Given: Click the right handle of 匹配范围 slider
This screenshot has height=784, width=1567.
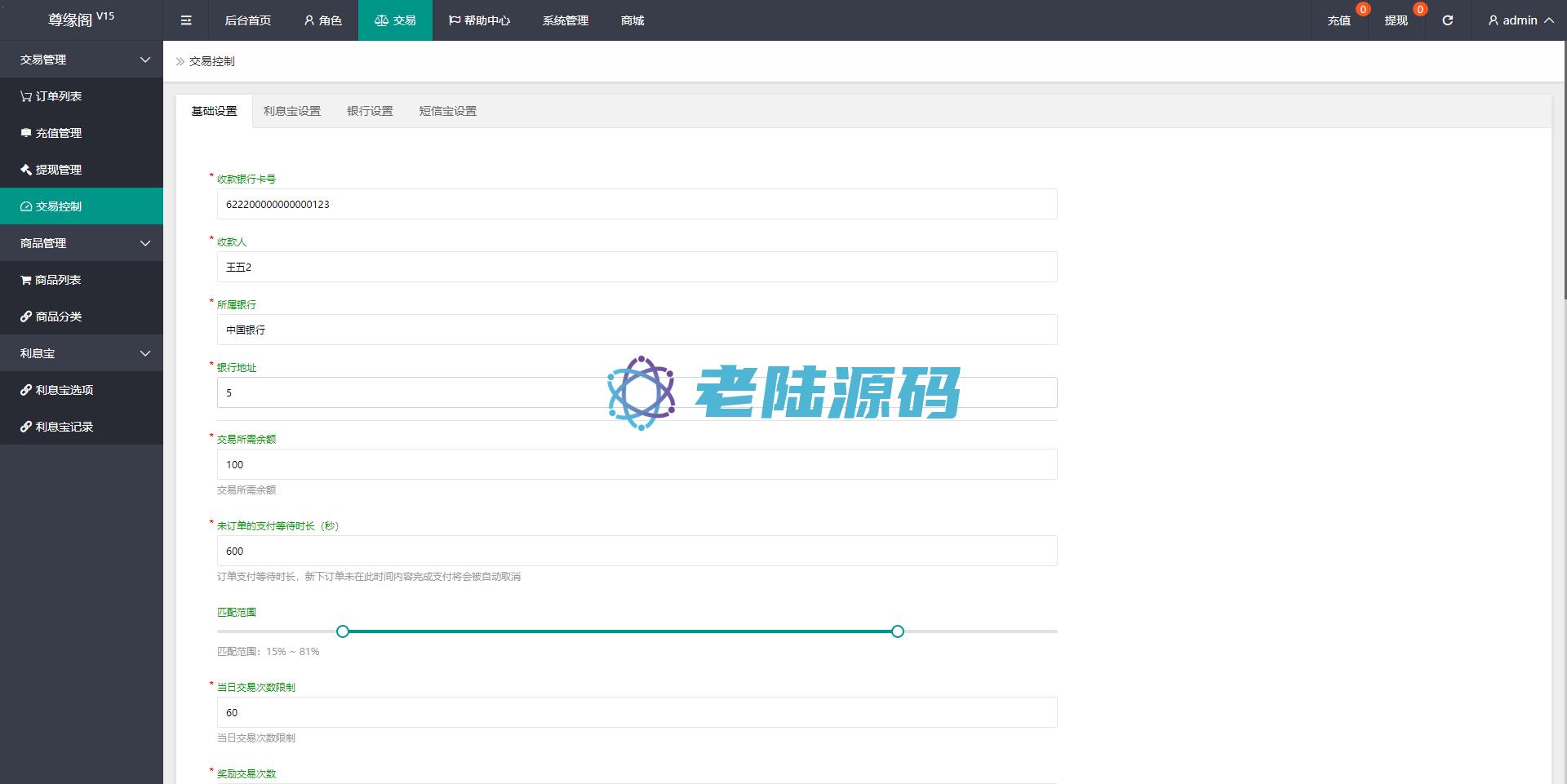Looking at the screenshot, I should (898, 631).
